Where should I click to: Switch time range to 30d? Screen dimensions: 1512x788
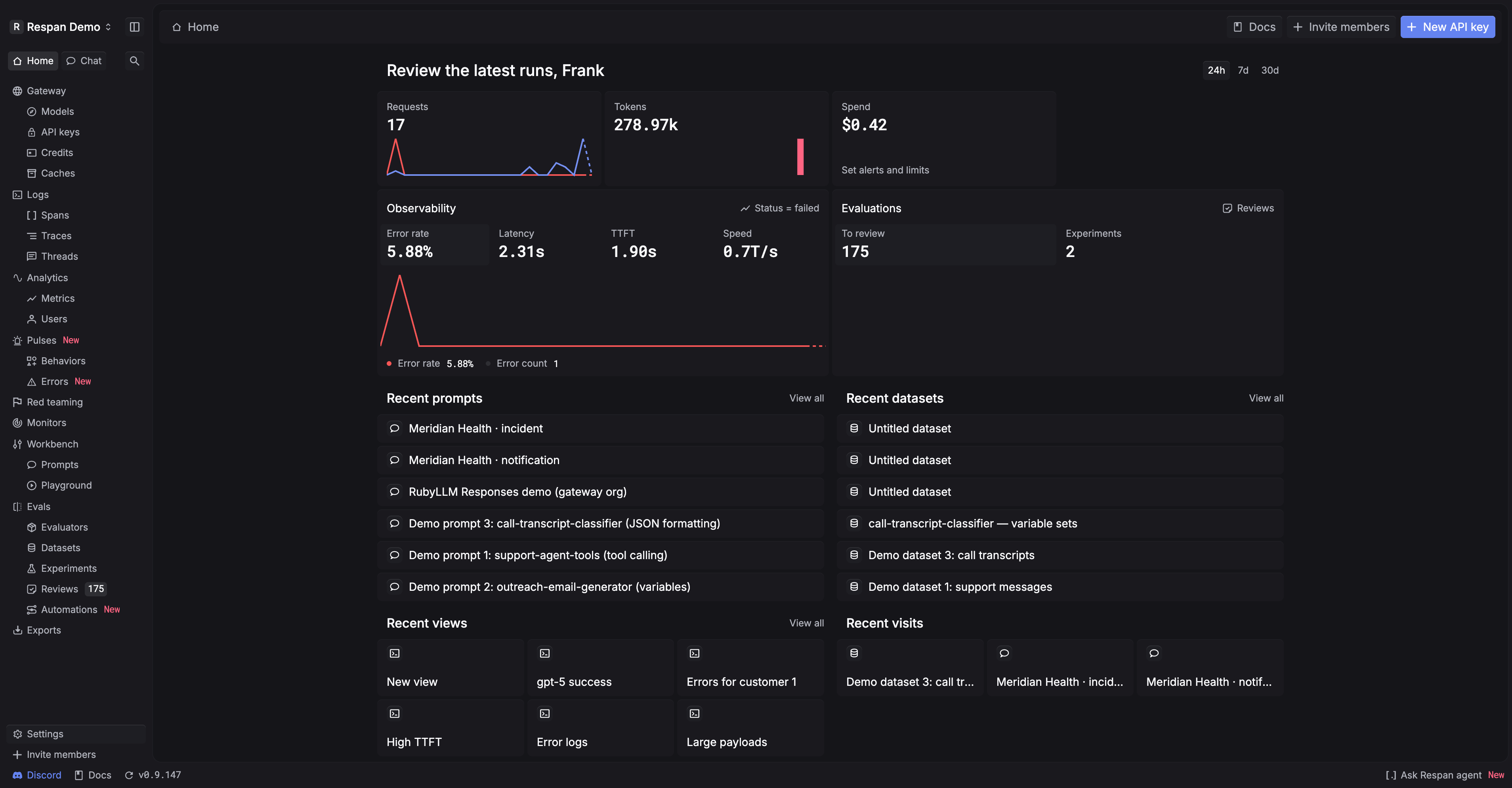point(1270,70)
